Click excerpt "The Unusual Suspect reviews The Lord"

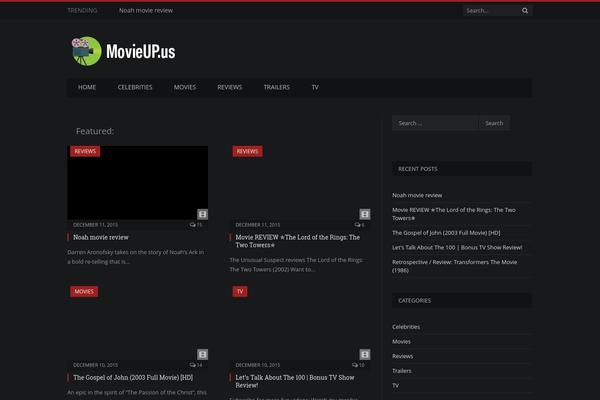click(296, 264)
